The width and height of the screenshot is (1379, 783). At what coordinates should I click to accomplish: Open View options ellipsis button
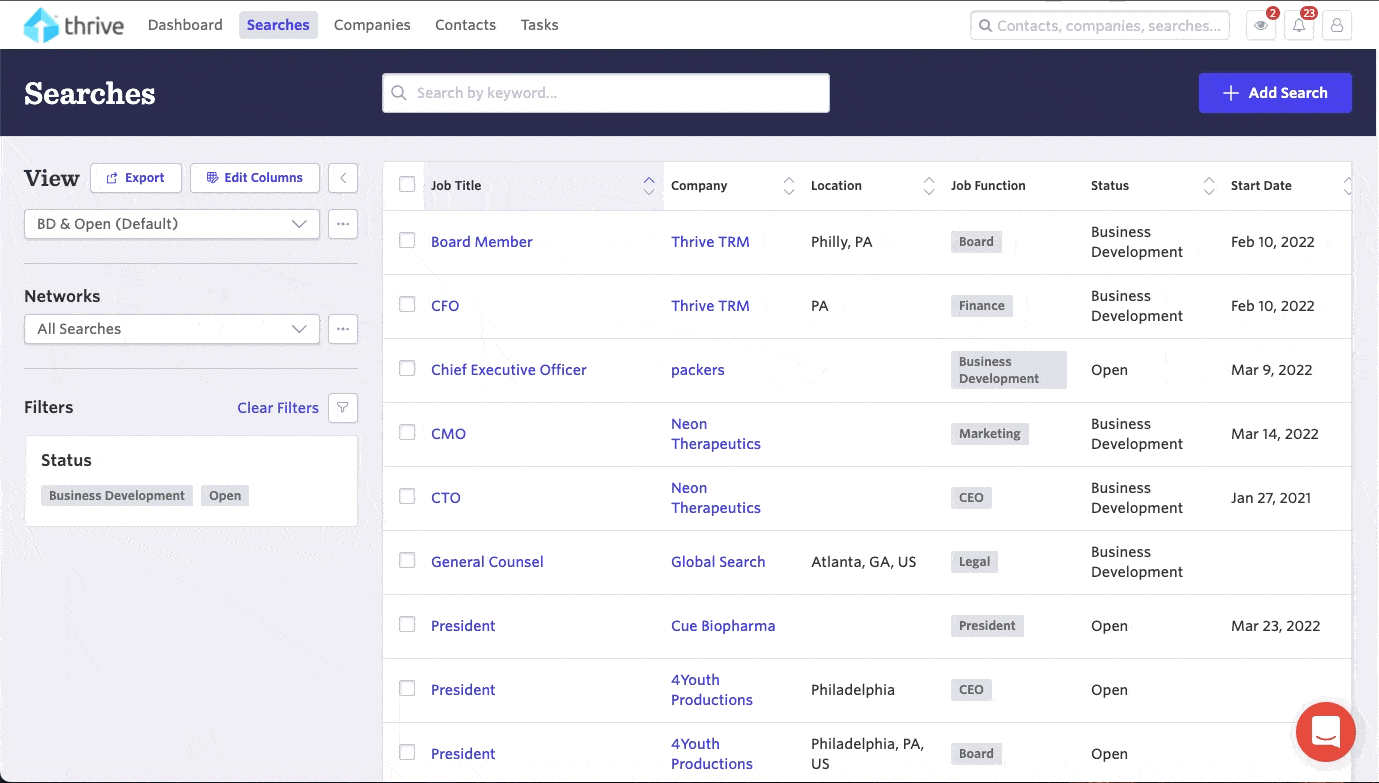pos(343,224)
